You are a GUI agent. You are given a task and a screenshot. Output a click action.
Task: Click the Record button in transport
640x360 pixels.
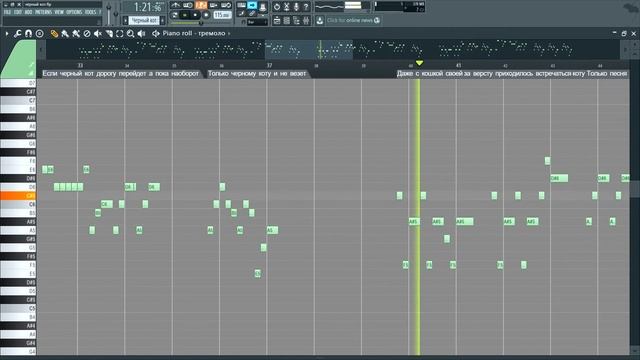click(x=206, y=15)
